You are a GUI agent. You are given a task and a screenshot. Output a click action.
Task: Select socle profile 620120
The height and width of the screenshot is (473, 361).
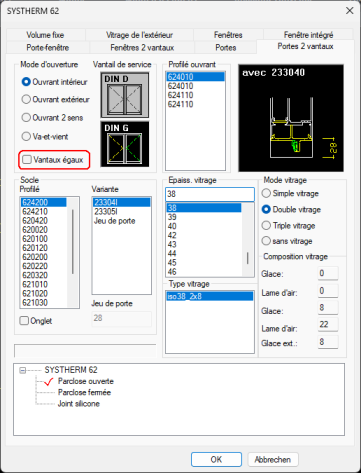click(x=44, y=248)
